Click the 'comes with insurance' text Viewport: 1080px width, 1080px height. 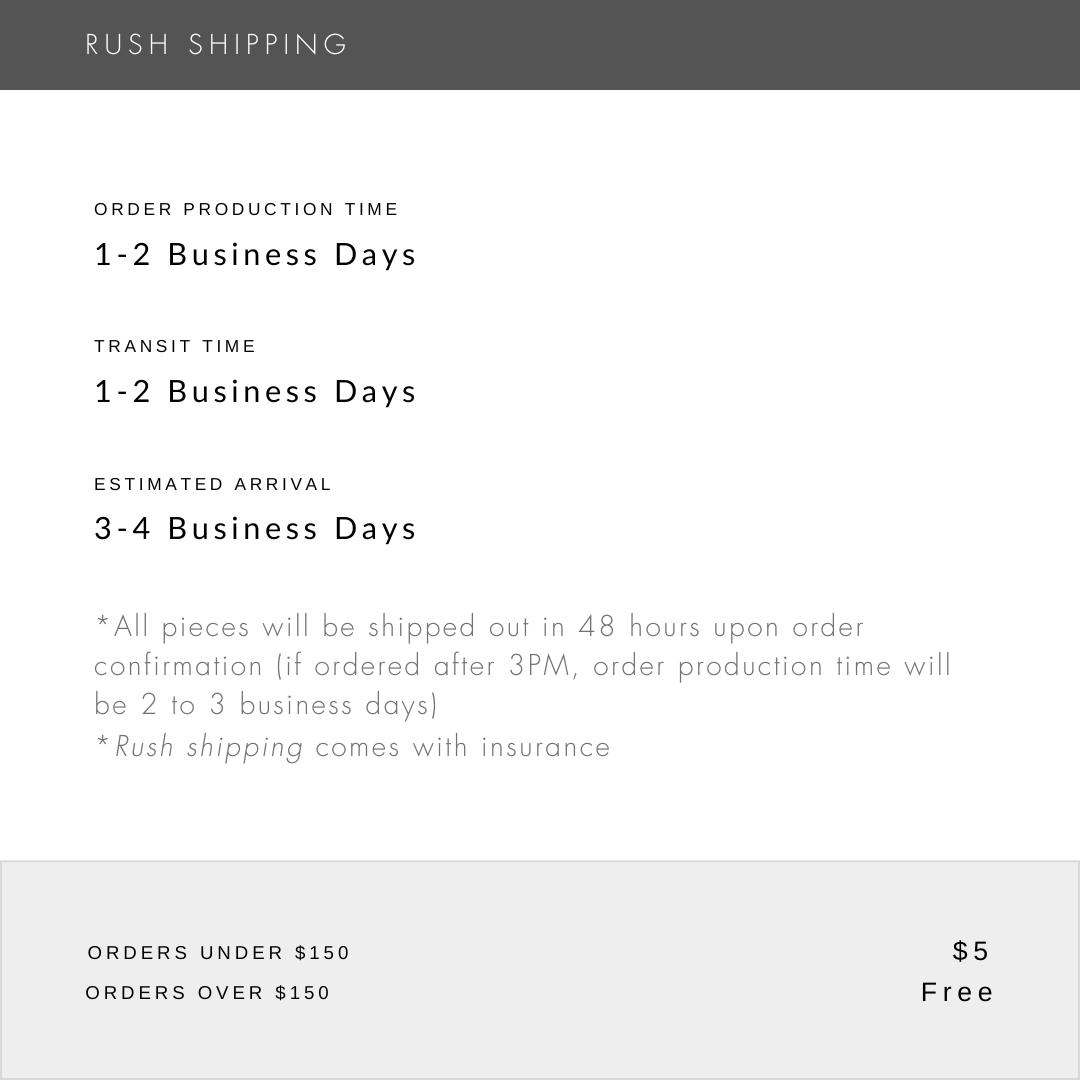463,747
